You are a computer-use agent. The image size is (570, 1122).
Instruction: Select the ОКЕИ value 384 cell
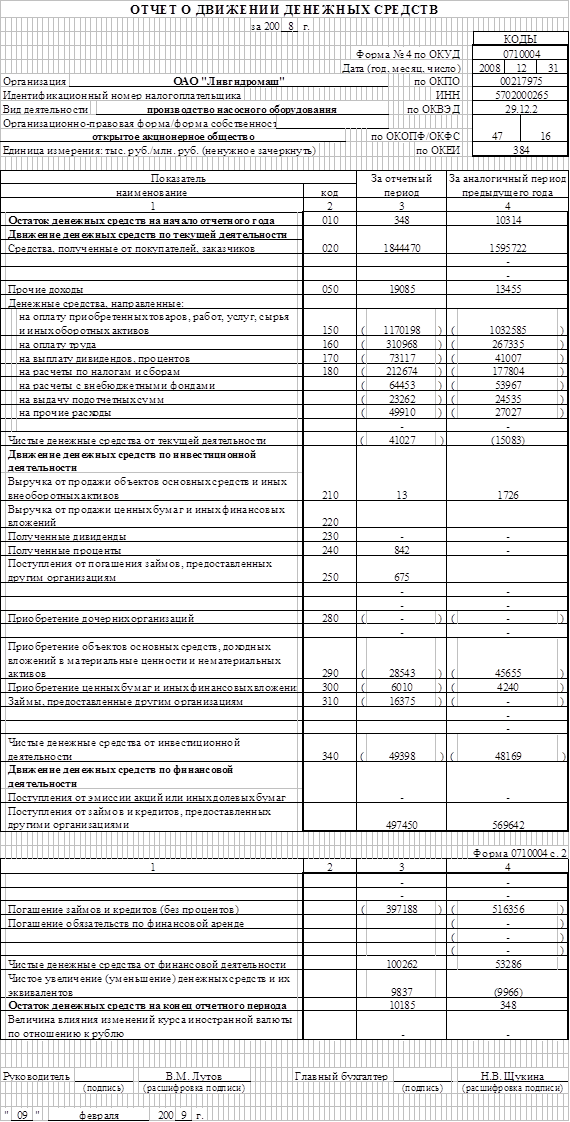click(521, 150)
